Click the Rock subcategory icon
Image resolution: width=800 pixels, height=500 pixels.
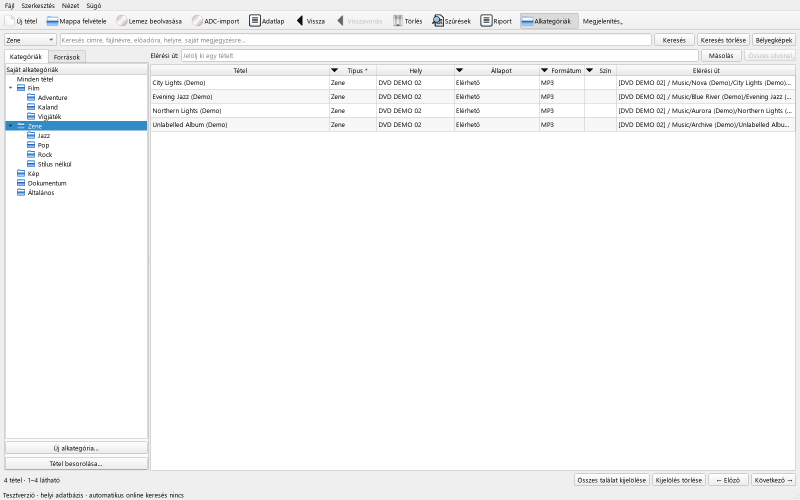31,155
